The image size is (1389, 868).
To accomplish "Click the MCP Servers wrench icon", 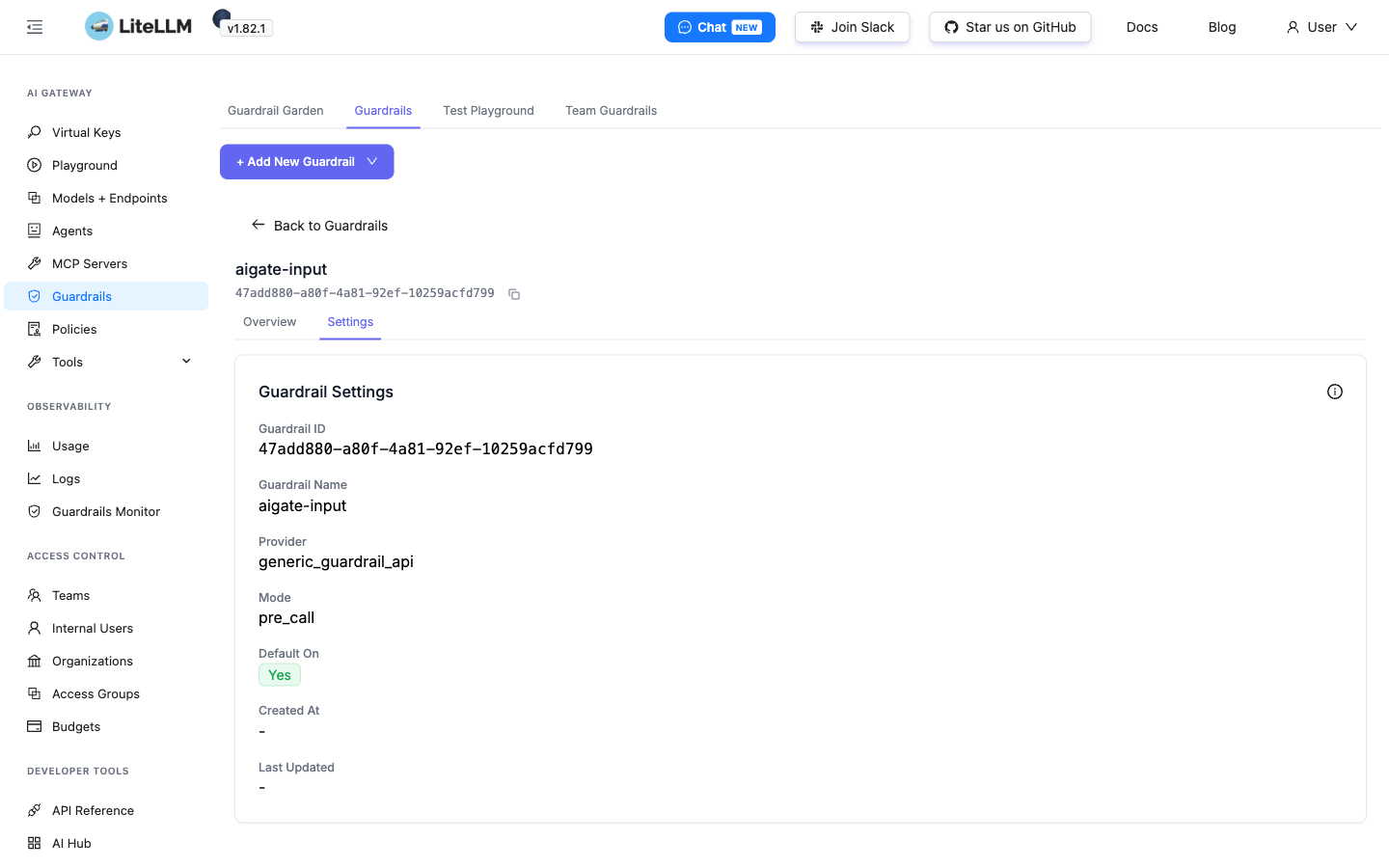I will coord(35,263).
